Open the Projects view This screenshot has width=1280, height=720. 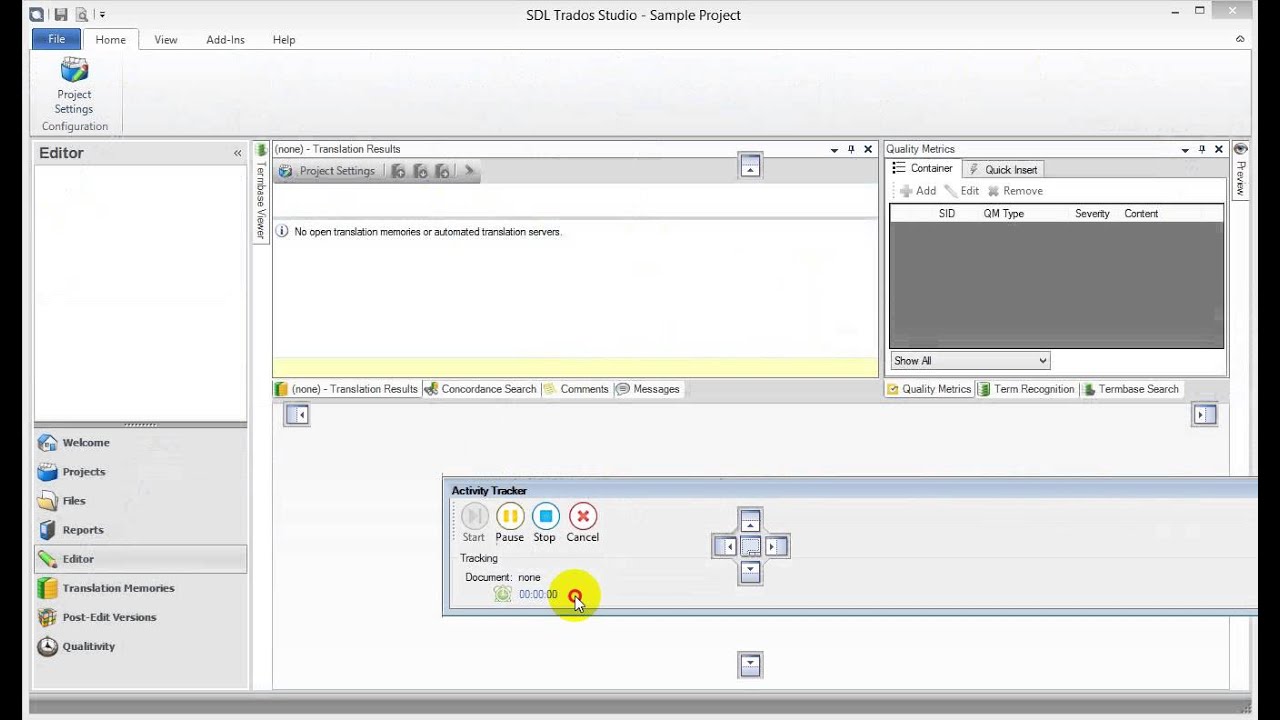coord(140,472)
